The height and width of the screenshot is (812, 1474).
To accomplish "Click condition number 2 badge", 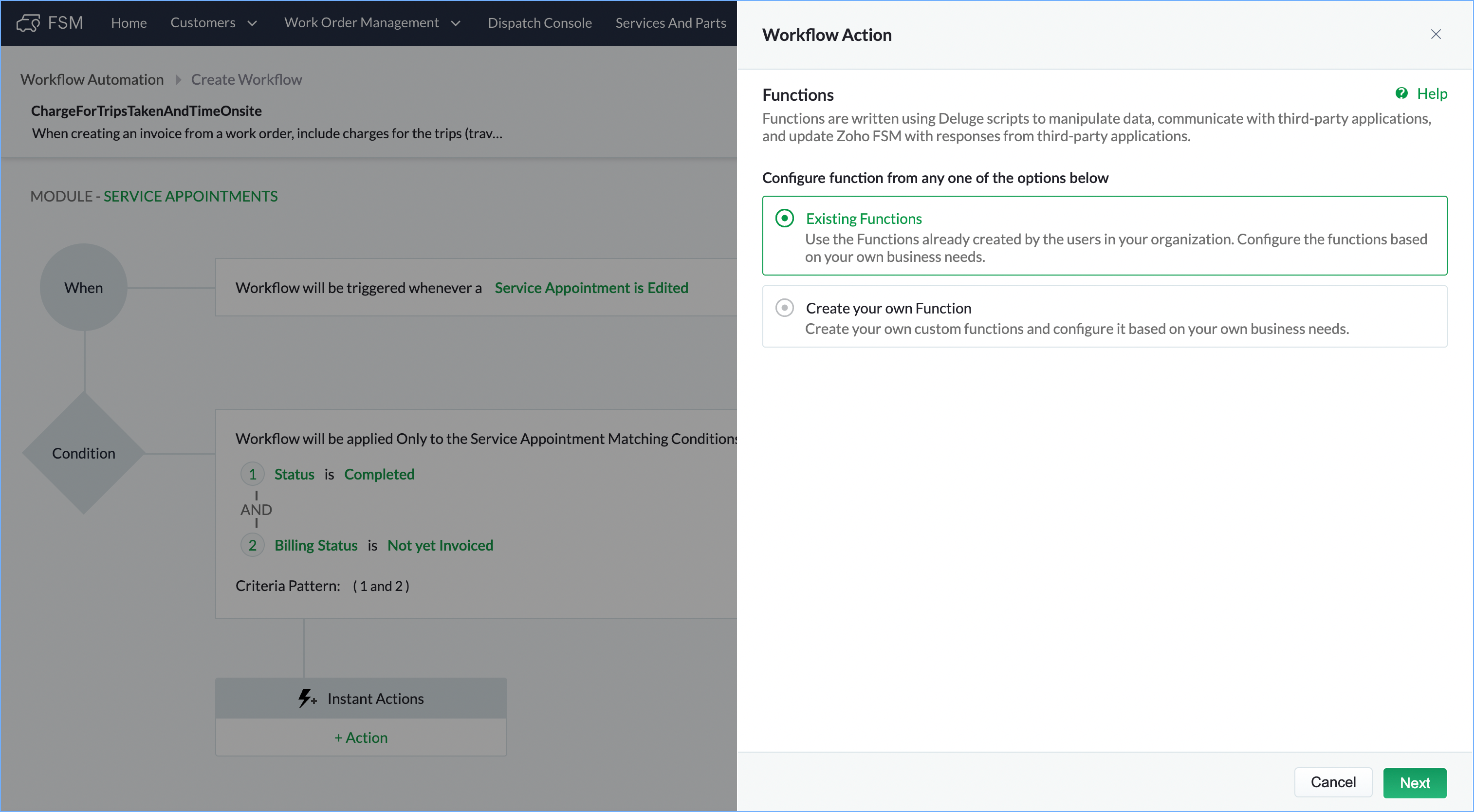I will pyautogui.click(x=252, y=545).
